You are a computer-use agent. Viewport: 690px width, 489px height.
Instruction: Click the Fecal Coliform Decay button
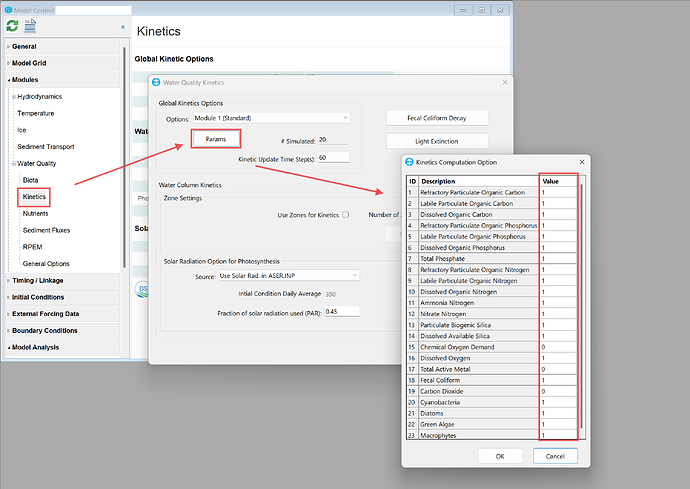[x=436, y=117]
